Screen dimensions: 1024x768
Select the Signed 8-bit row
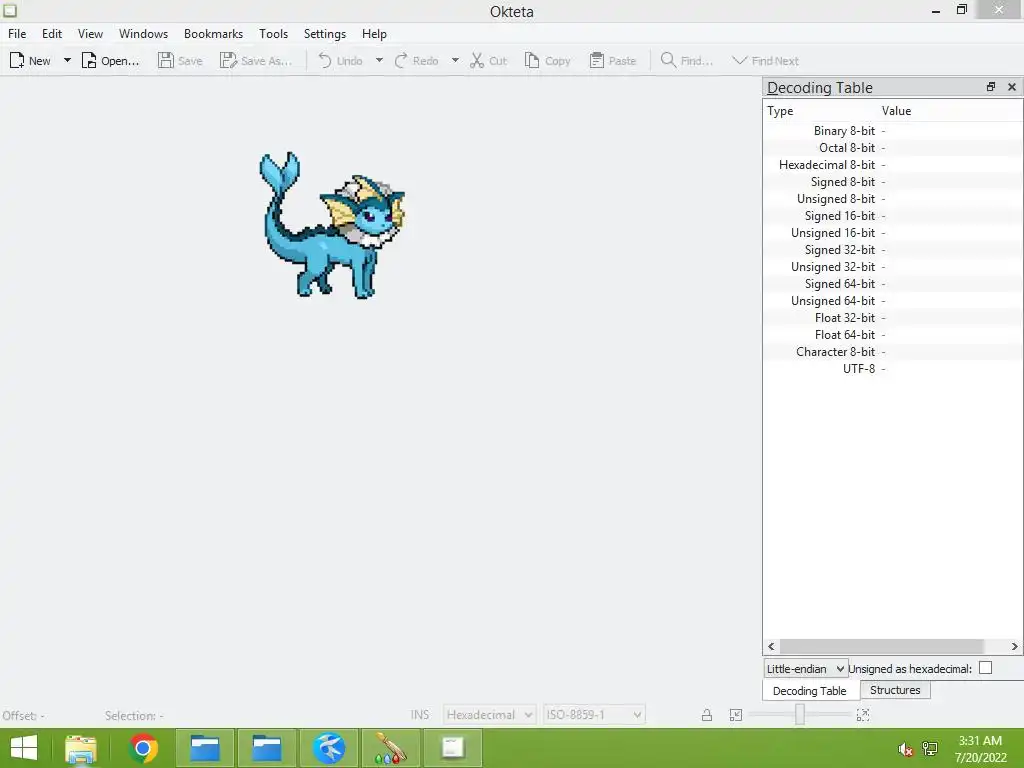pyautogui.click(x=893, y=182)
